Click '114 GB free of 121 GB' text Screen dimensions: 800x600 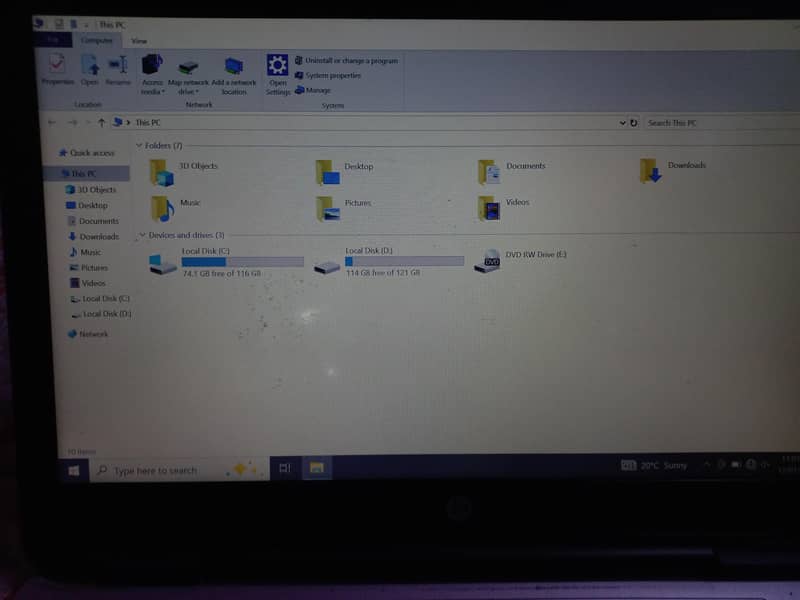pyautogui.click(x=383, y=273)
